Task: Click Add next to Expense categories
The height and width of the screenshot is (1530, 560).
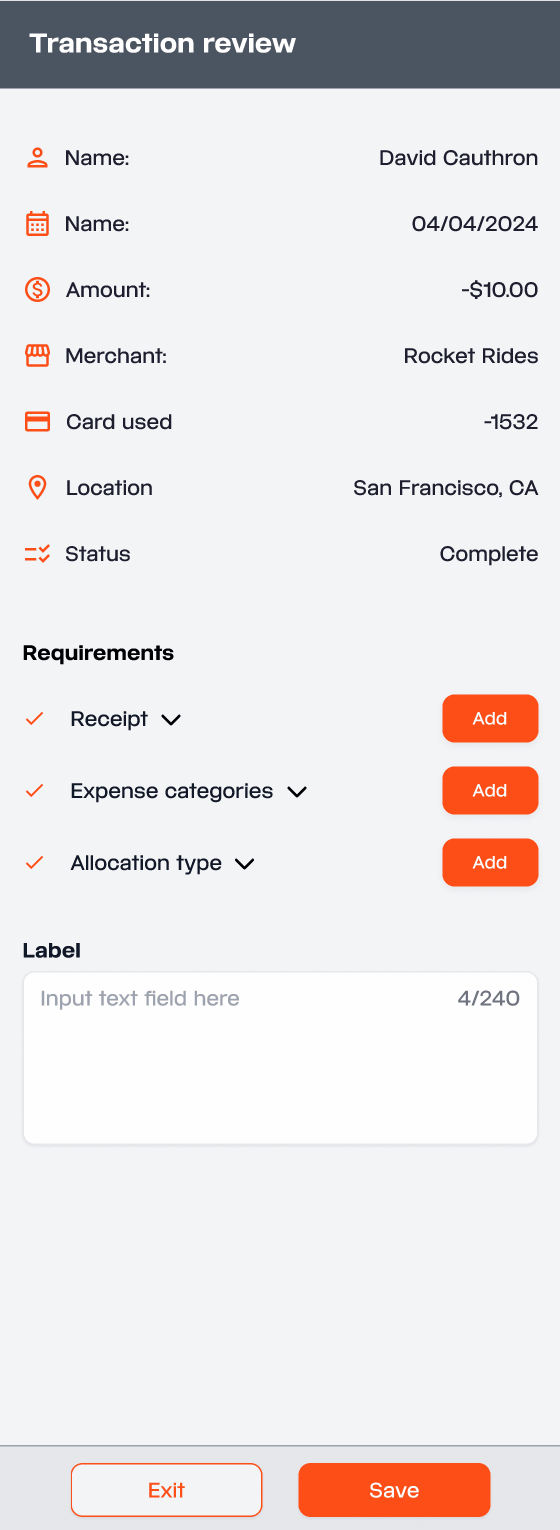Action: 490,791
